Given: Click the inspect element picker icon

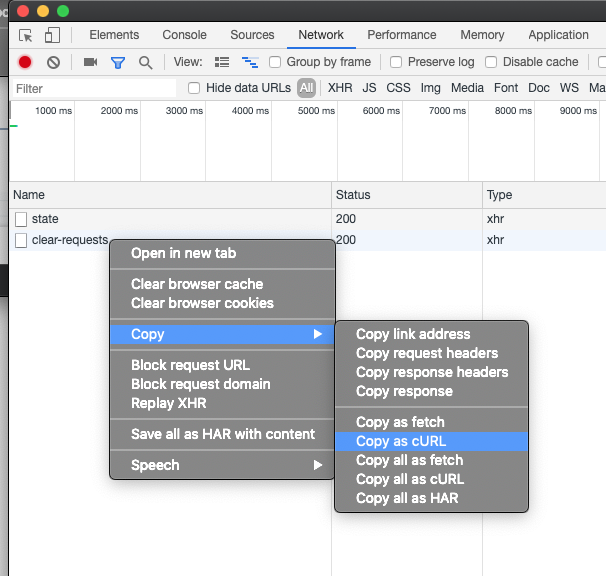Looking at the screenshot, I should [x=26, y=35].
